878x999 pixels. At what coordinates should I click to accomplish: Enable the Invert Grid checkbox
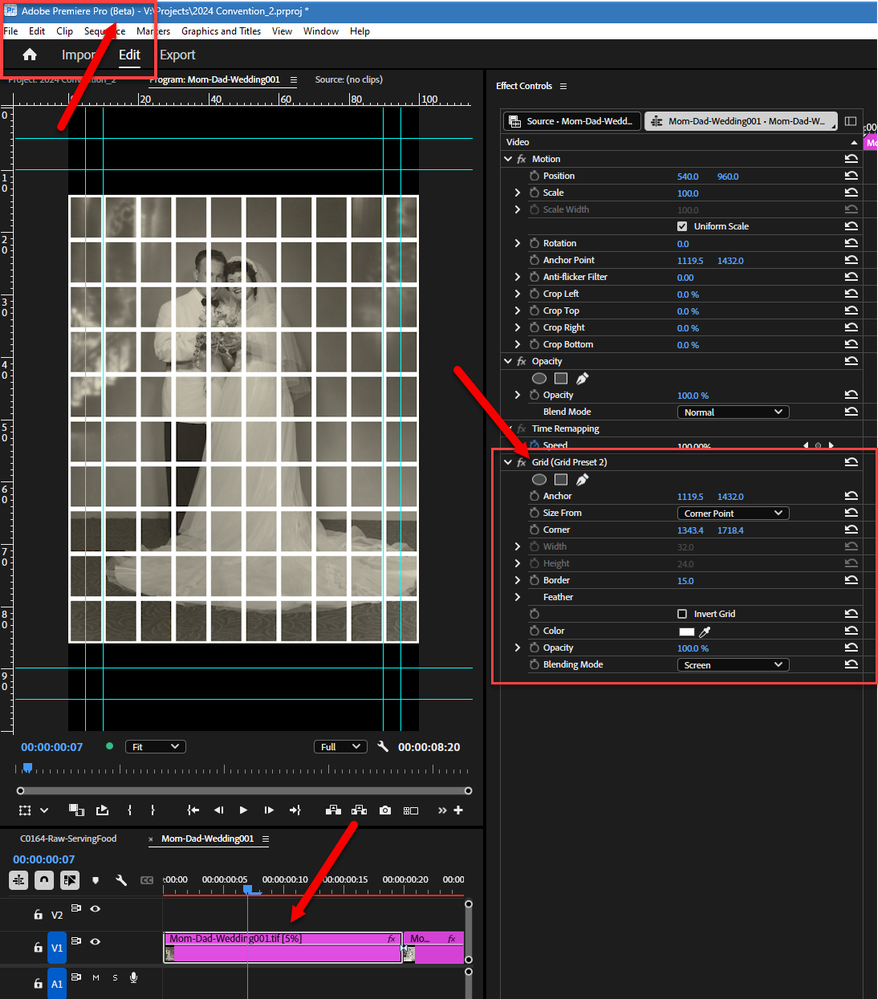point(682,614)
